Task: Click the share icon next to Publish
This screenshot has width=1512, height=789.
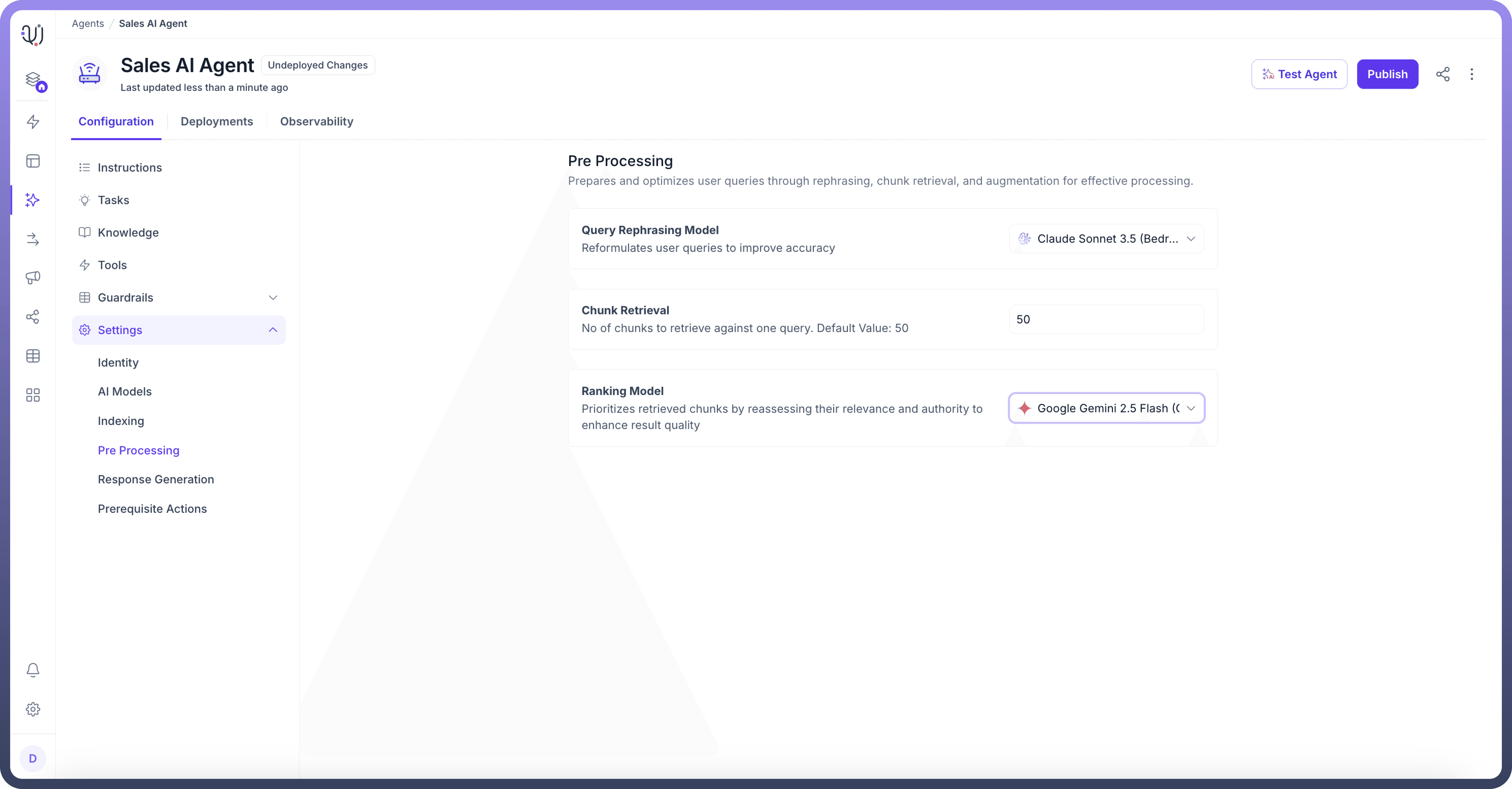Action: click(1443, 74)
